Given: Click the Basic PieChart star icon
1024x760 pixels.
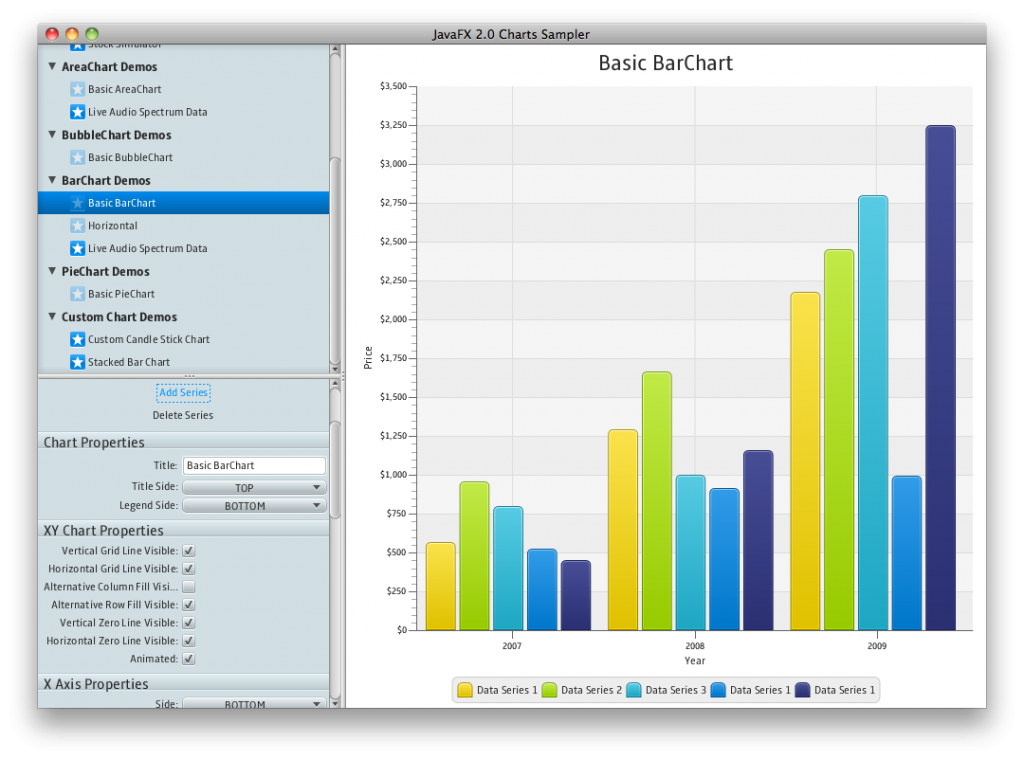Looking at the screenshot, I should [77, 293].
